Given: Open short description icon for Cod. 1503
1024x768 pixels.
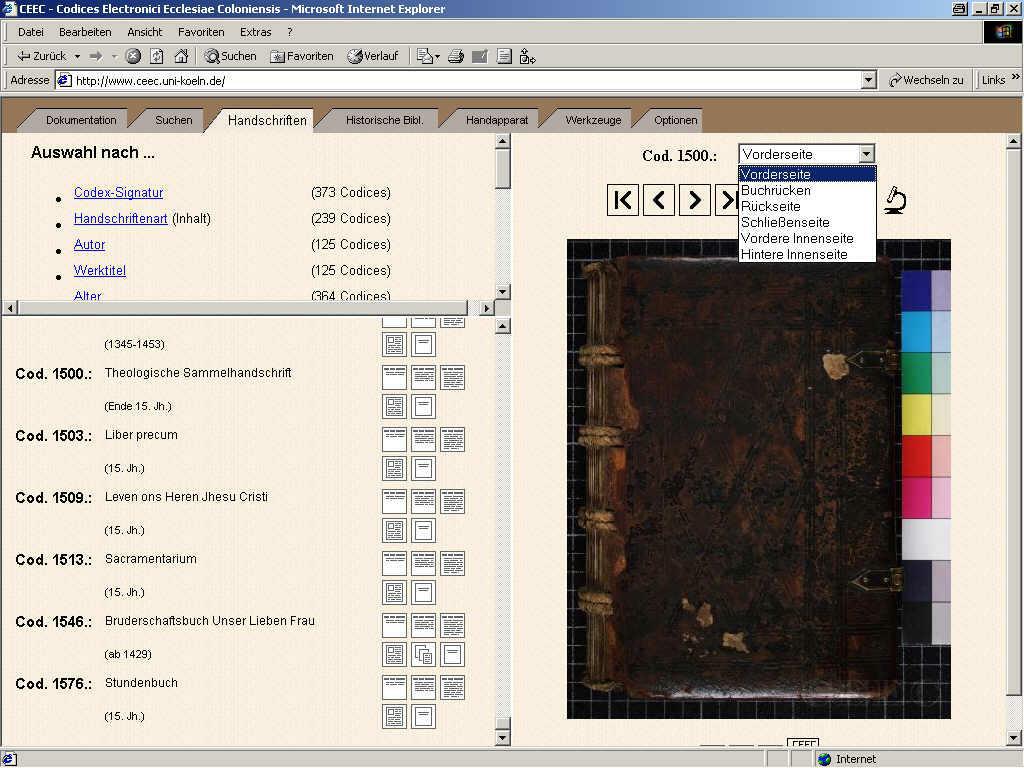Looking at the screenshot, I should click(x=394, y=440).
